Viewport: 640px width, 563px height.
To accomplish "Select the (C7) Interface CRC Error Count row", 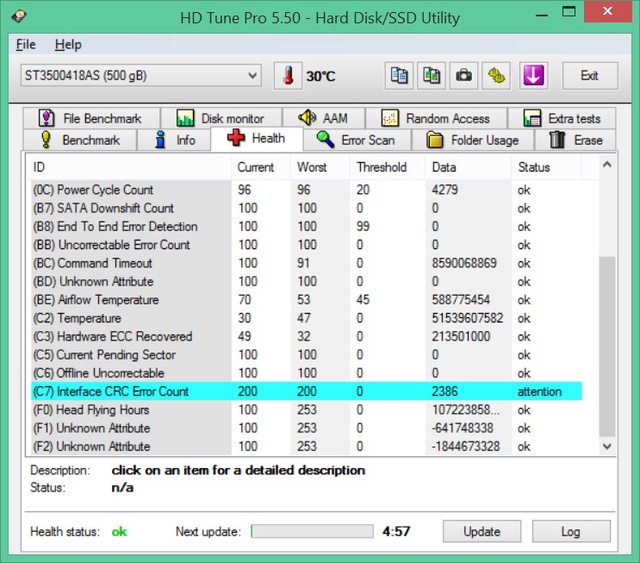I will pos(306,391).
